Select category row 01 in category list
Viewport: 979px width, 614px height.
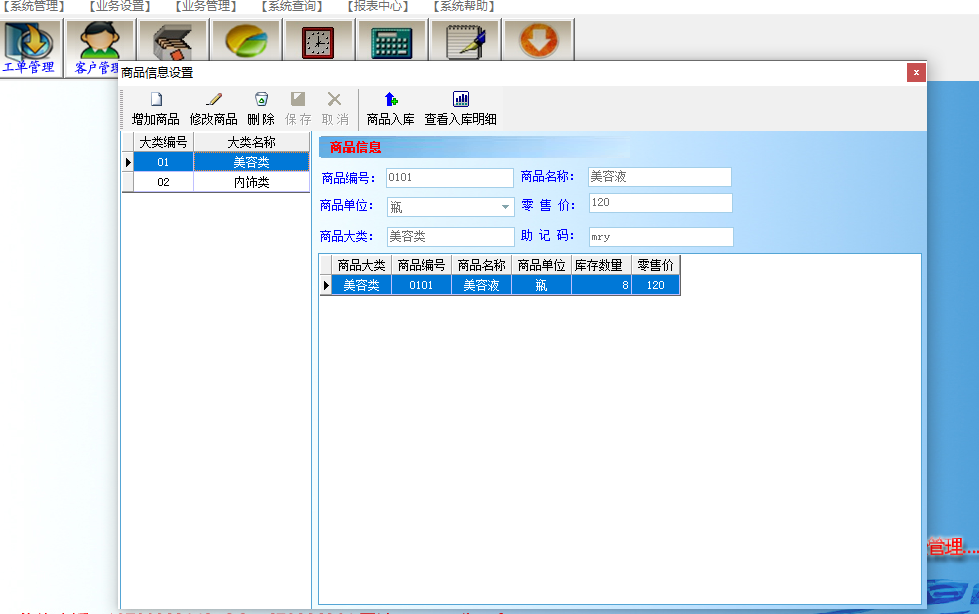(164, 162)
